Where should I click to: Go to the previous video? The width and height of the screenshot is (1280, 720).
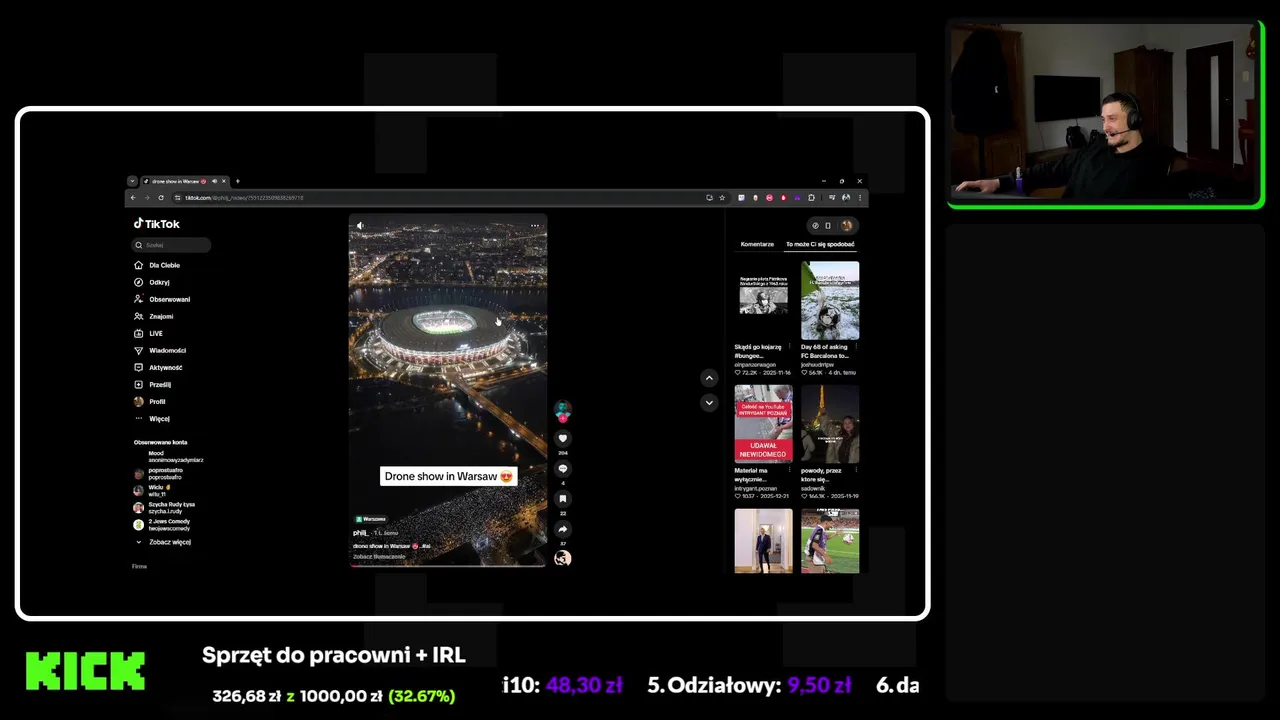709,378
